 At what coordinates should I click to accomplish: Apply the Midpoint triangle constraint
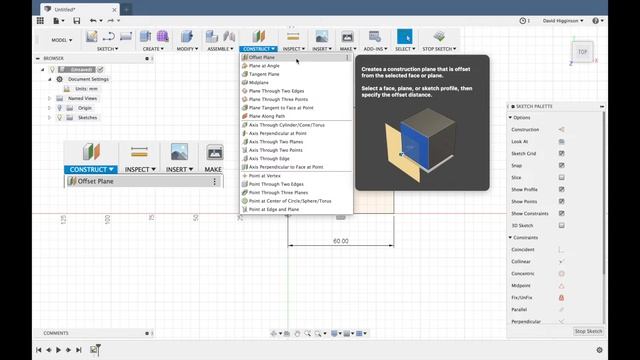coord(561,286)
